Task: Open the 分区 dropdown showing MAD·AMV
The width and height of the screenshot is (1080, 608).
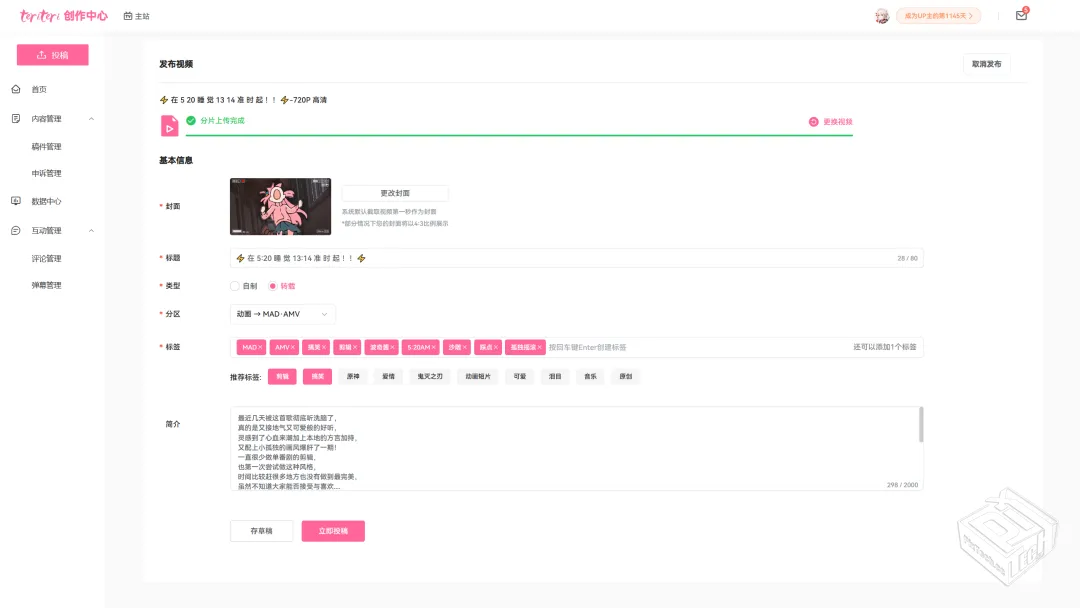Action: pyautogui.click(x=282, y=314)
